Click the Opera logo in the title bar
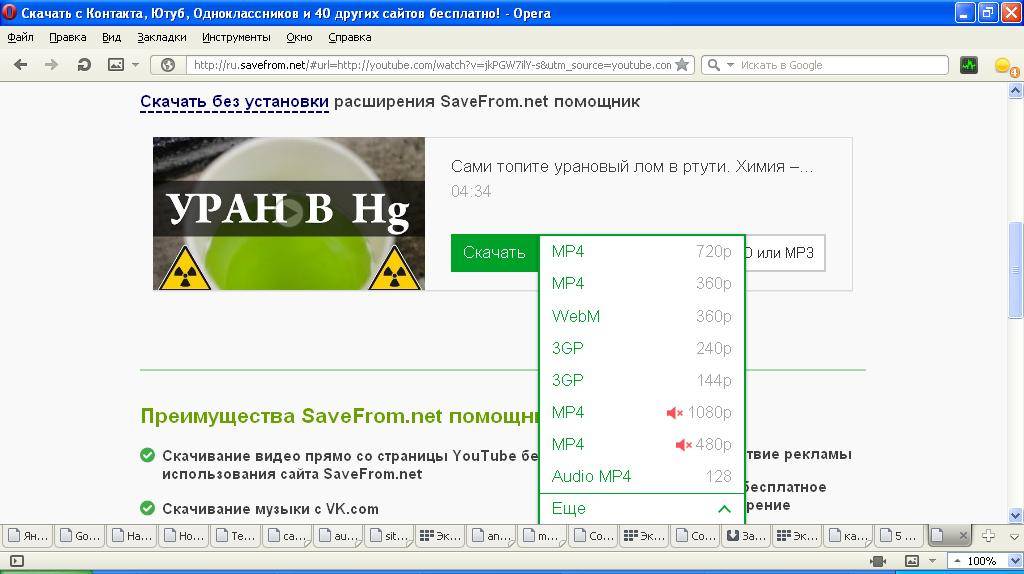Image resolution: width=1024 pixels, height=574 pixels. 10,12
